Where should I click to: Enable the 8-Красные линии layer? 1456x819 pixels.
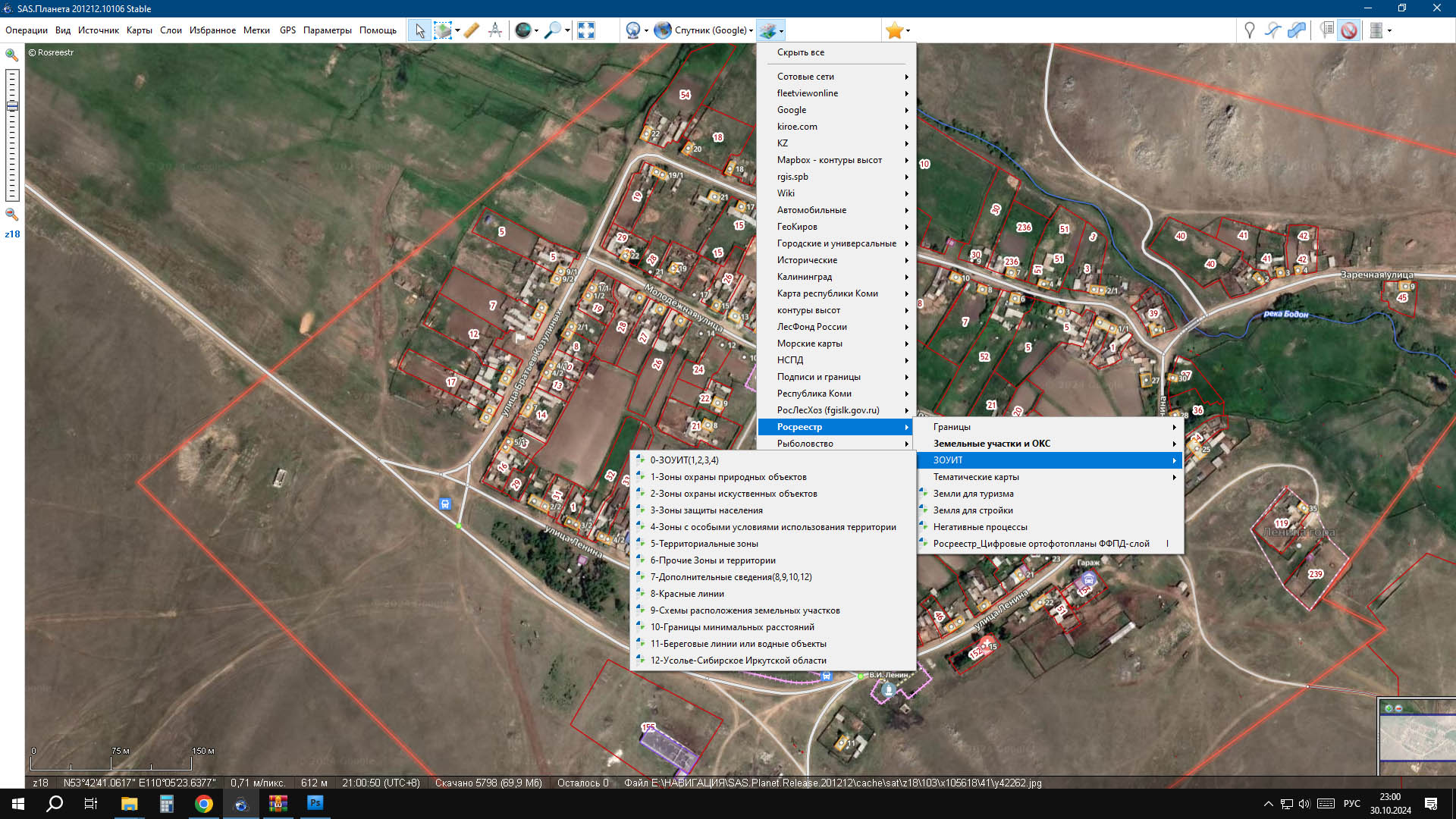[686, 594]
